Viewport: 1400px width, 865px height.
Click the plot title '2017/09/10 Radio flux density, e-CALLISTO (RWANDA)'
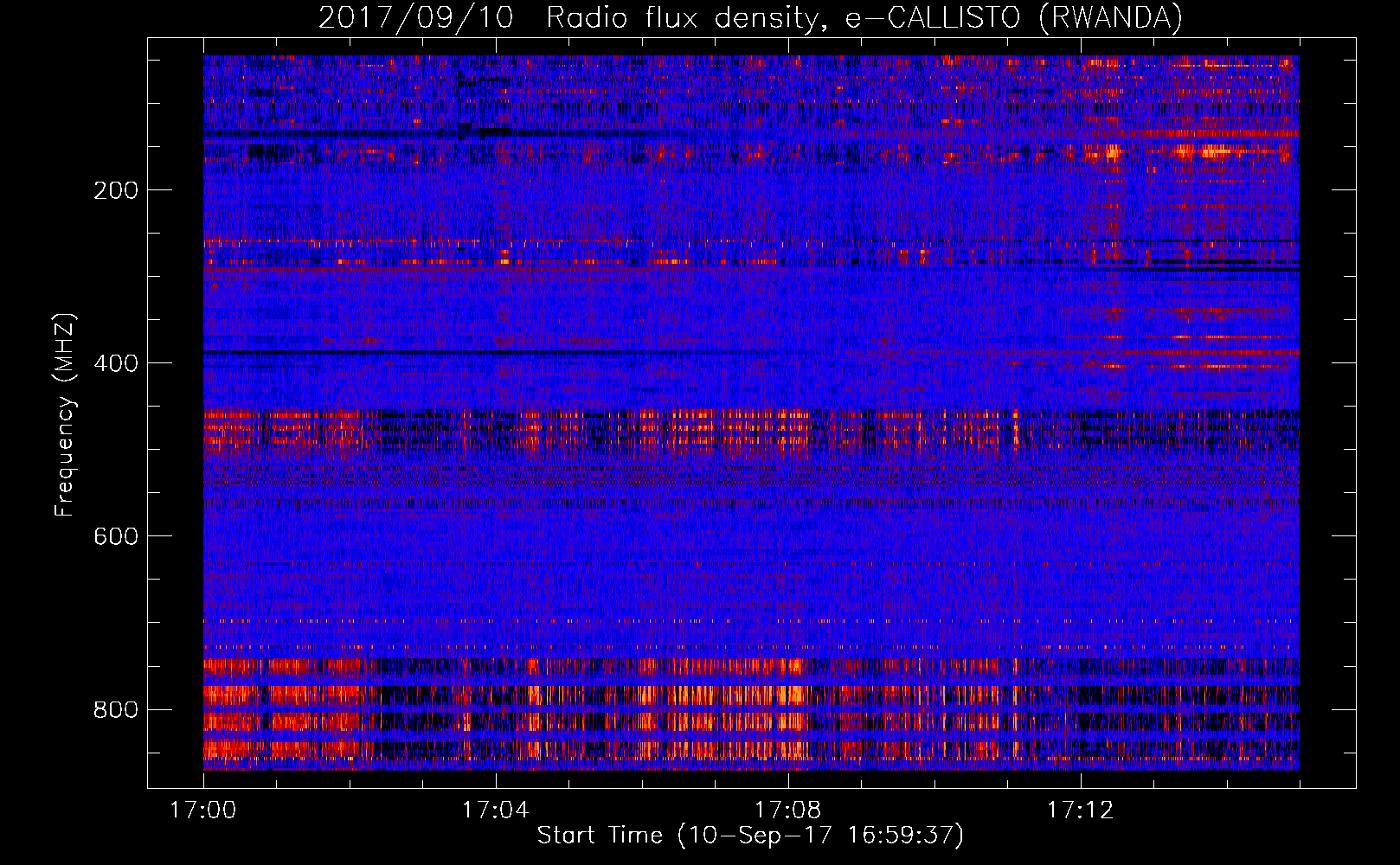750,17
